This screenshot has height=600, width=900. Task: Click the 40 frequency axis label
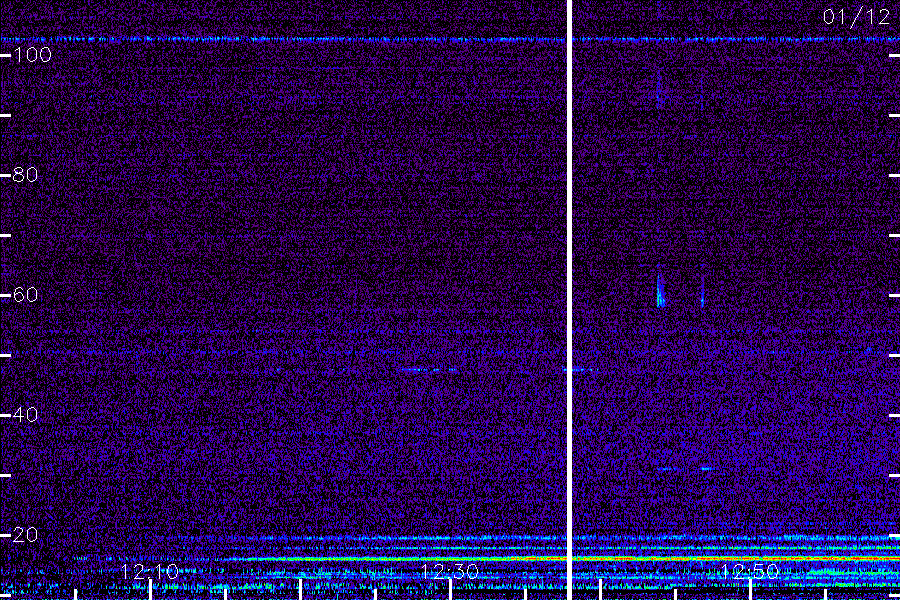[25, 415]
